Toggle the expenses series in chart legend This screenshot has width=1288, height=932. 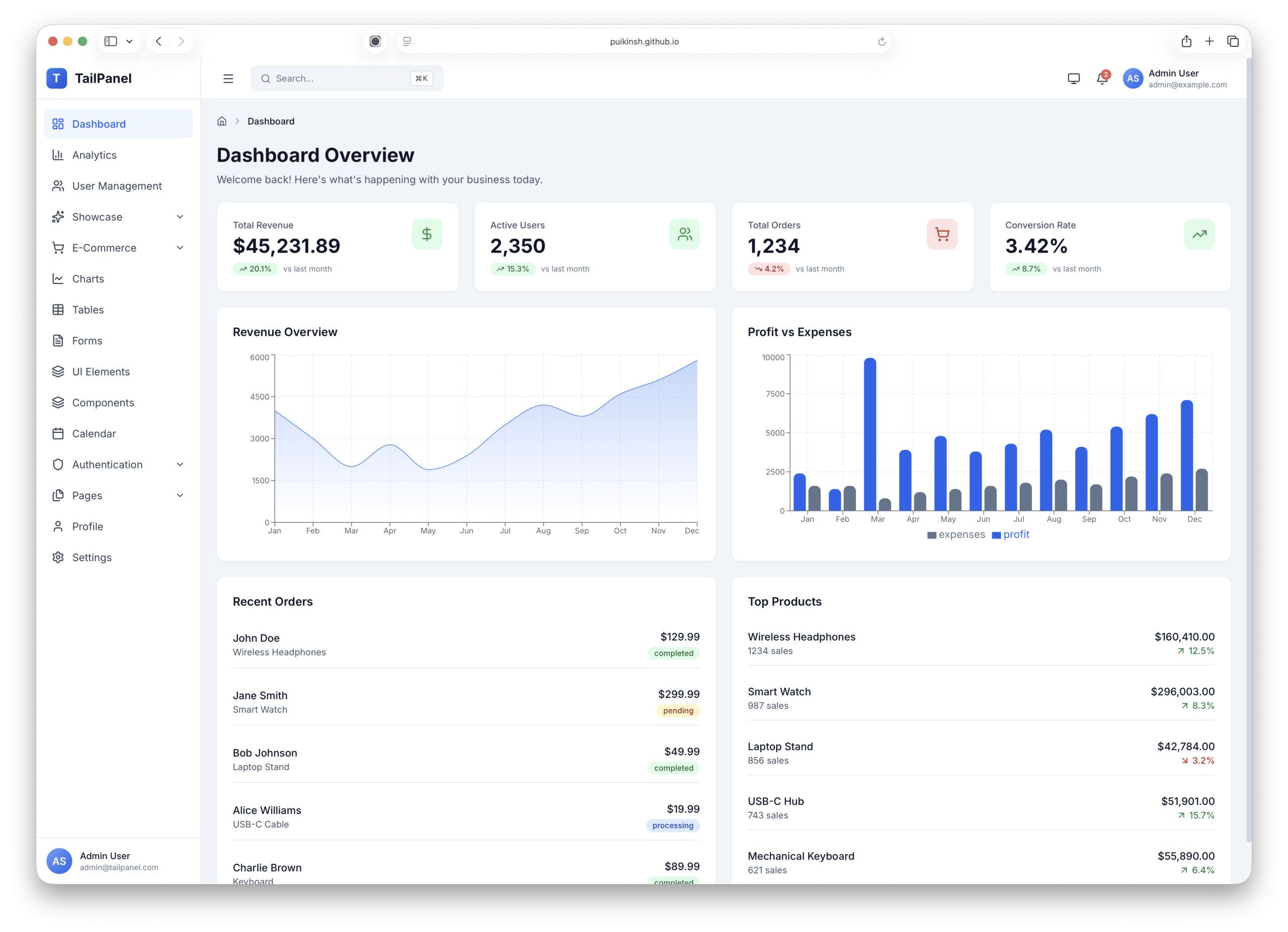click(x=956, y=534)
